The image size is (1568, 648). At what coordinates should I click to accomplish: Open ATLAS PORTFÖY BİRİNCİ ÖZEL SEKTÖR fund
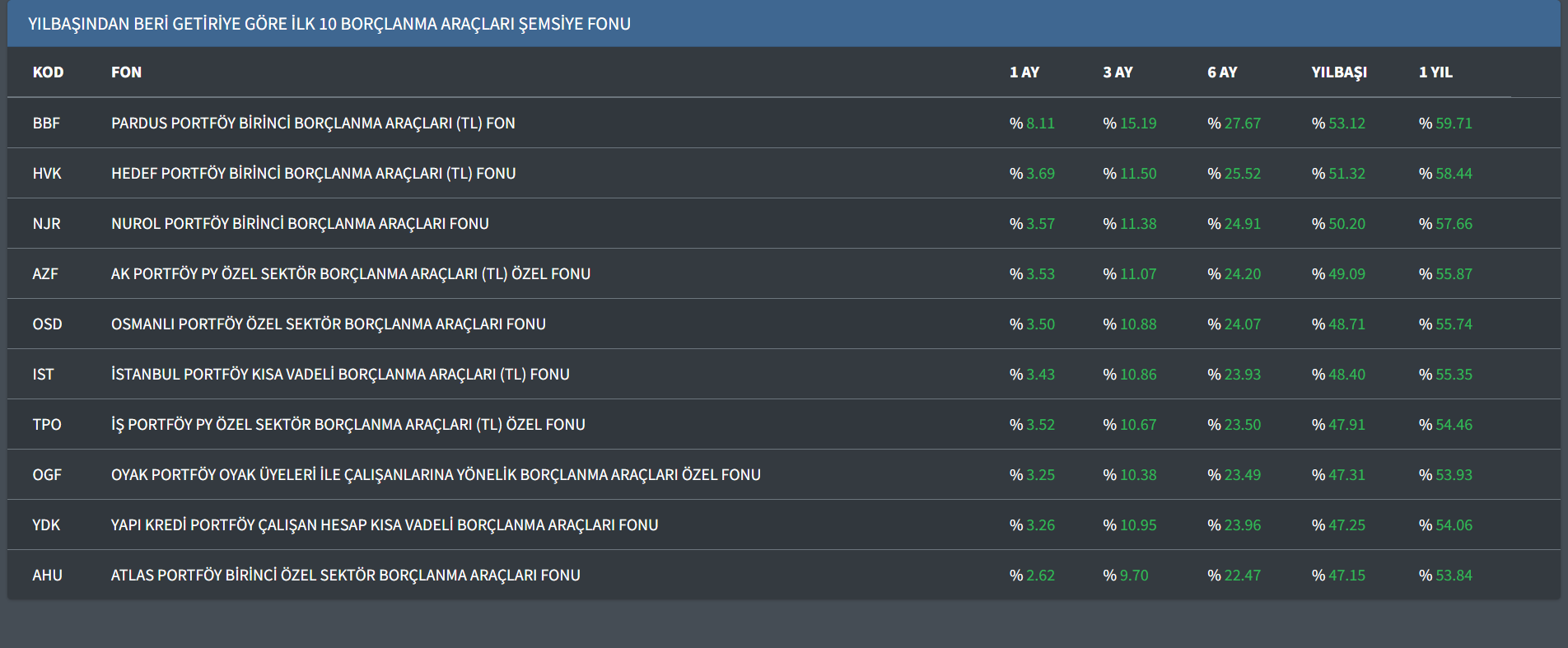345,576
